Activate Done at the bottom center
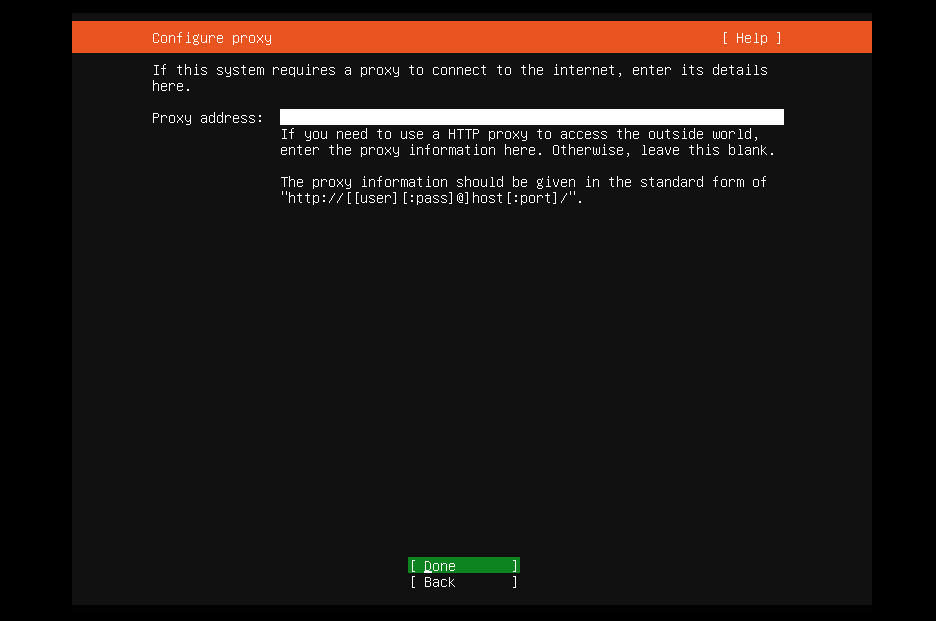This screenshot has height=621, width=936. pyautogui.click(x=462, y=565)
